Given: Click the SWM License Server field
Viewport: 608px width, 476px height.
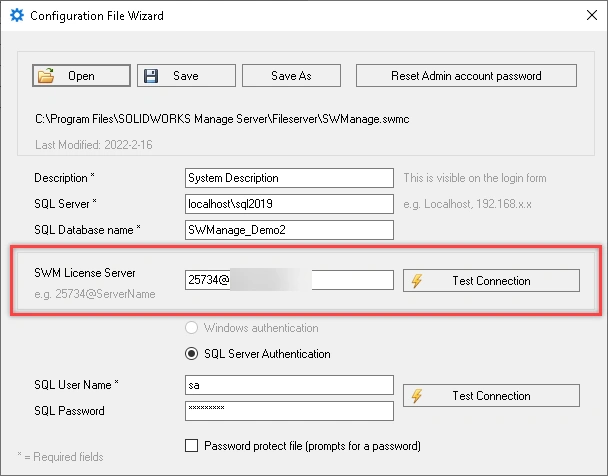Looking at the screenshot, I should click(x=290, y=281).
